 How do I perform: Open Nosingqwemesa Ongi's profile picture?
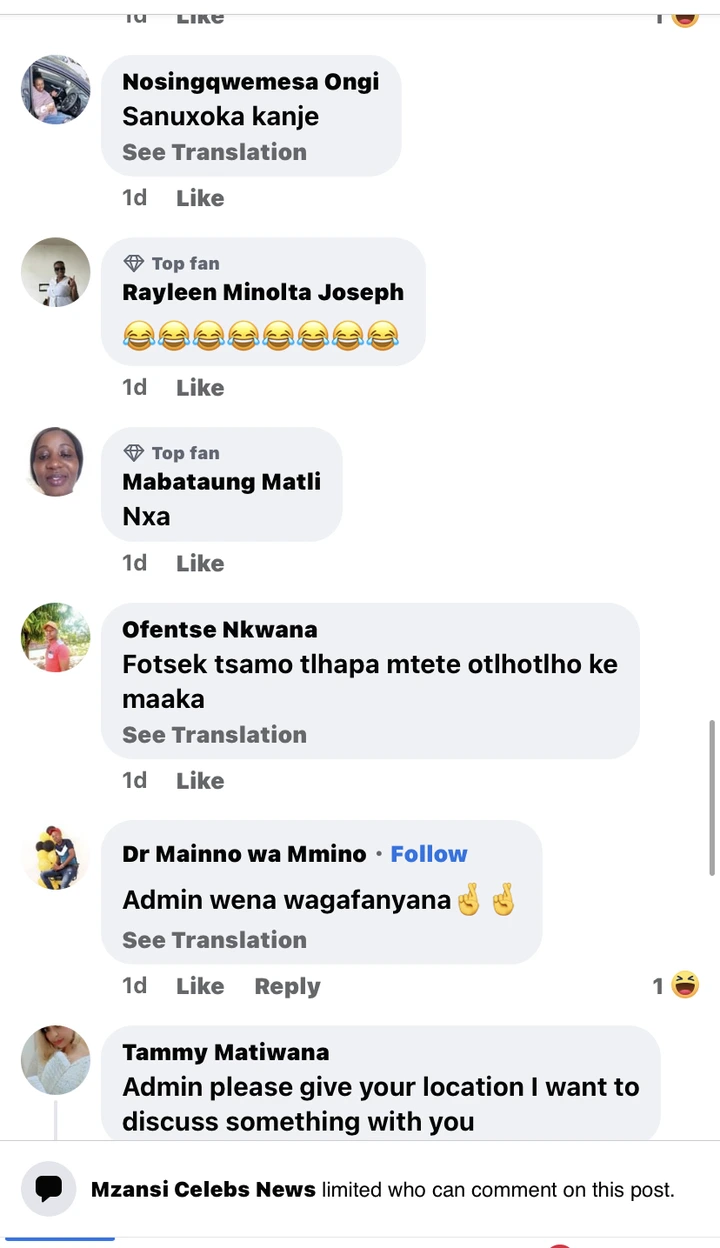(x=56, y=90)
